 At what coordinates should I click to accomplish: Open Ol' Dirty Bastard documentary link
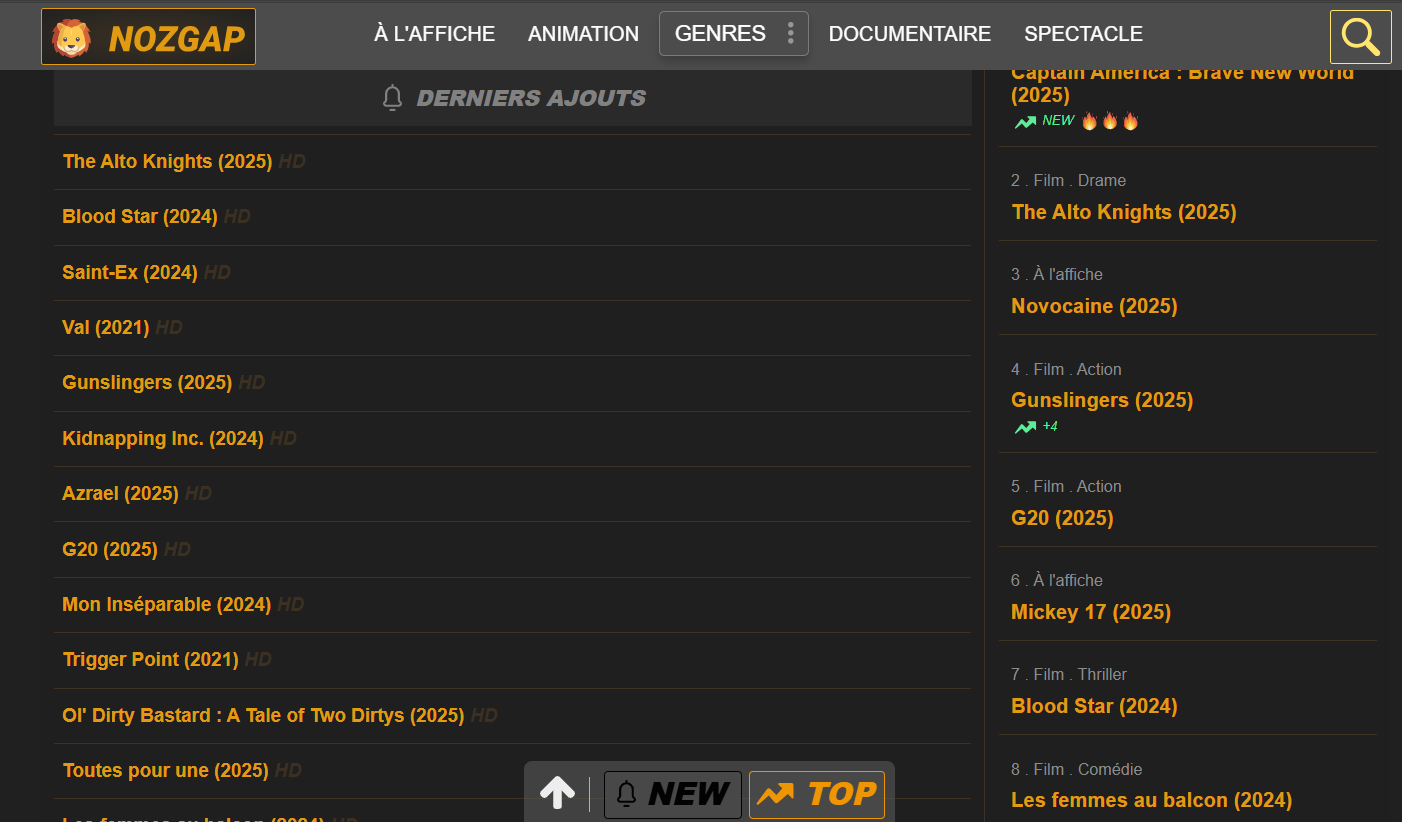[x=263, y=715]
